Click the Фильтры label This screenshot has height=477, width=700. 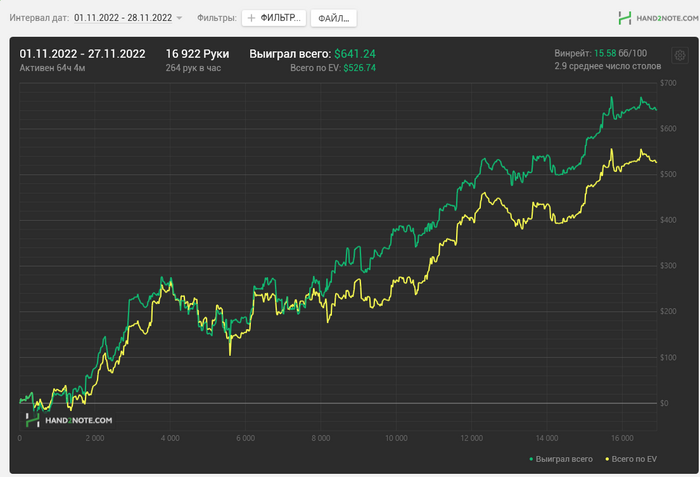coord(216,18)
